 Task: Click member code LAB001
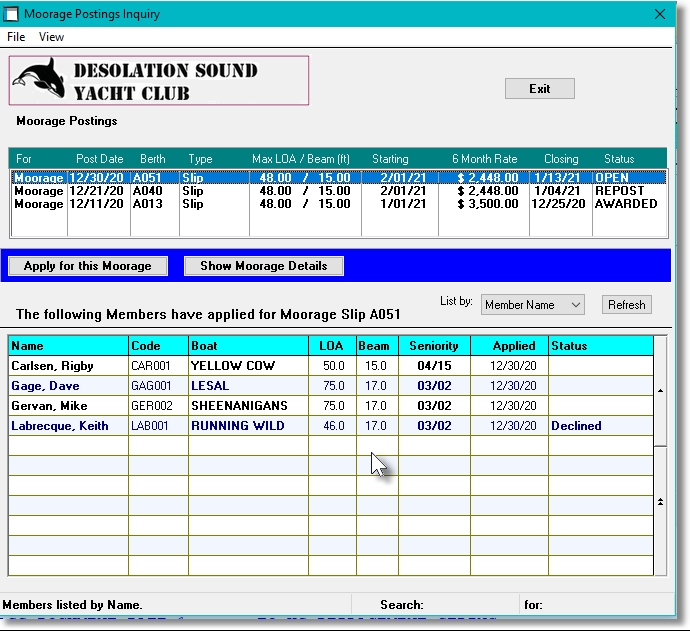tap(150, 426)
